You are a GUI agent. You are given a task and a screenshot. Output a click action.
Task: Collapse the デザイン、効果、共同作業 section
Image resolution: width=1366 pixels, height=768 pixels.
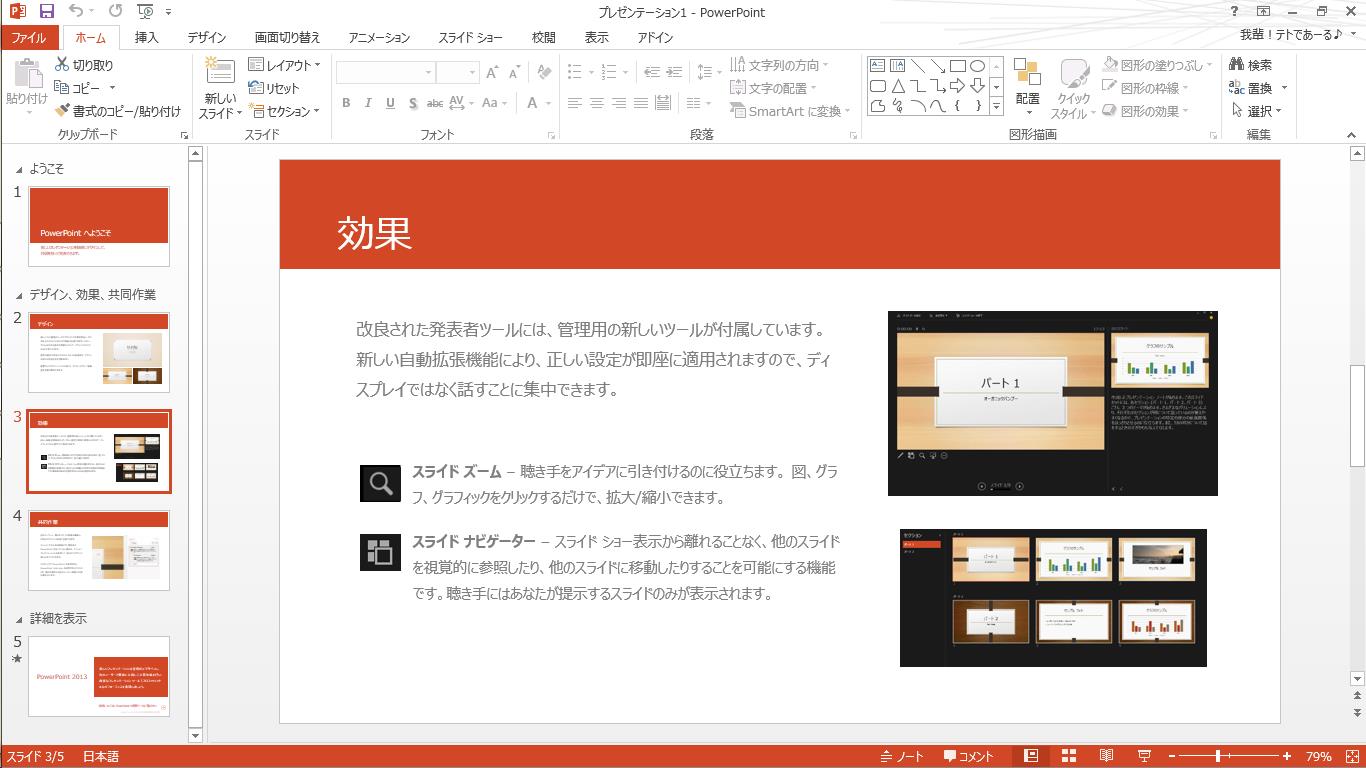pyautogui.click(x=19, y=295)
